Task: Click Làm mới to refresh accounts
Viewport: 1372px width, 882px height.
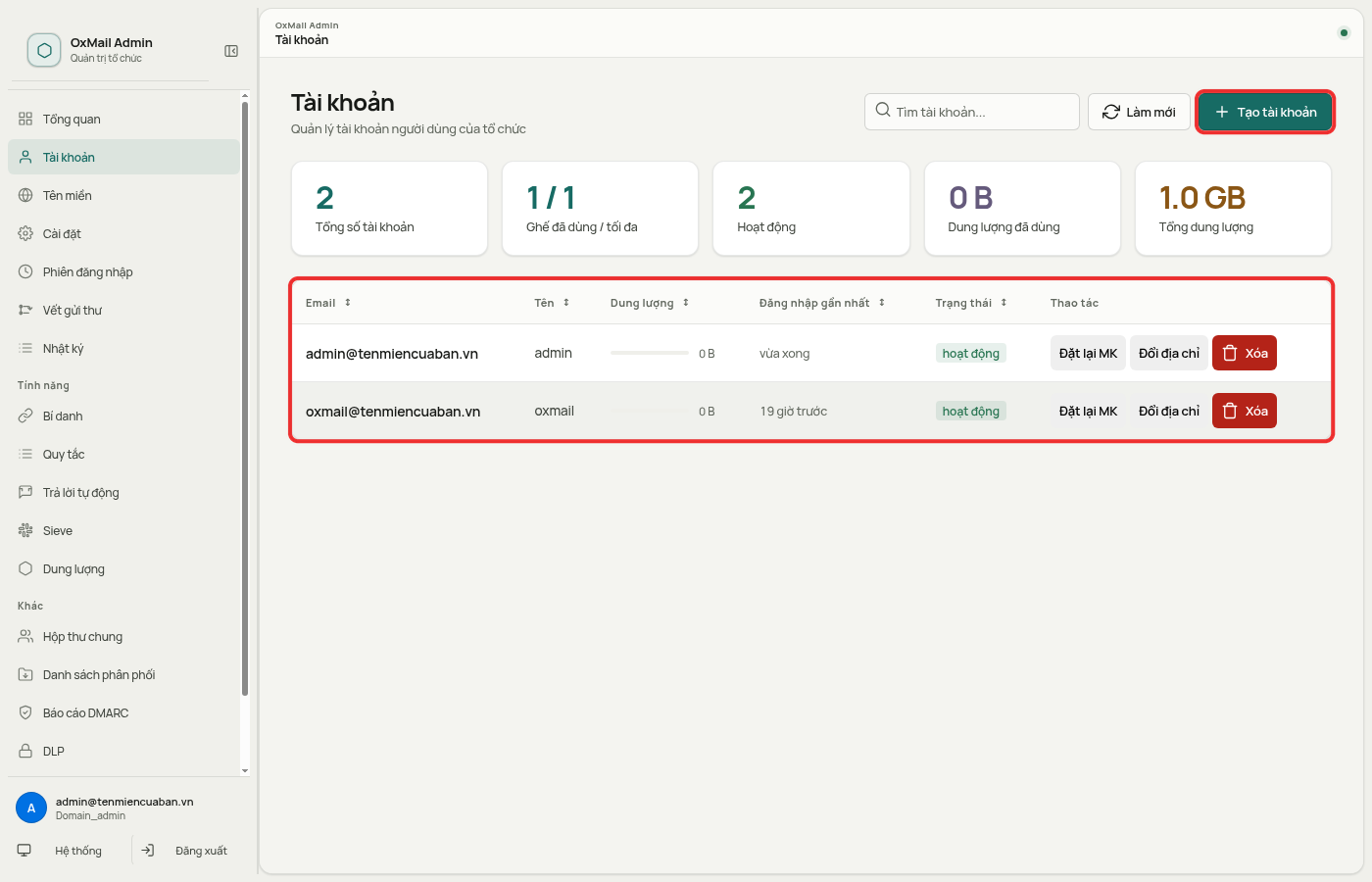Action: tap(1139, 112)
